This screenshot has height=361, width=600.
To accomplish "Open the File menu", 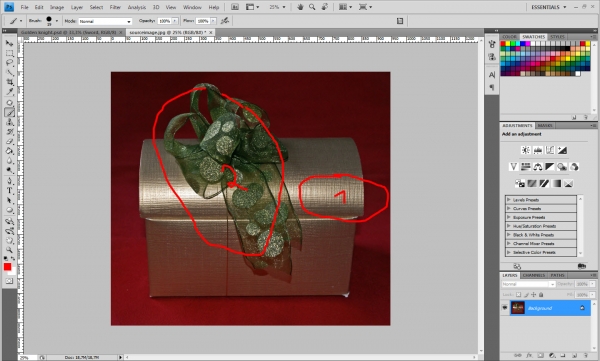I will [24, 7].
